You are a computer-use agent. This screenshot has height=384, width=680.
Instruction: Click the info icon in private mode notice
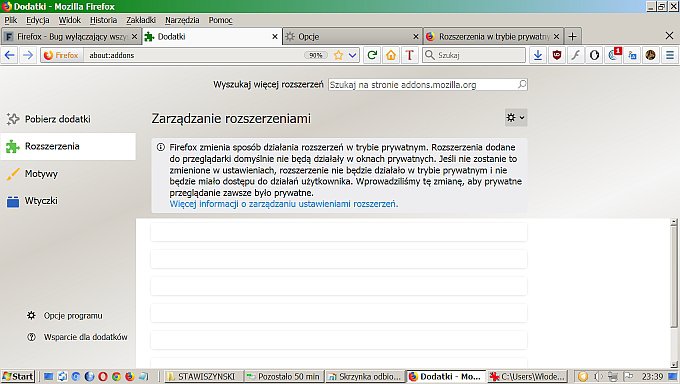point(160,147)
